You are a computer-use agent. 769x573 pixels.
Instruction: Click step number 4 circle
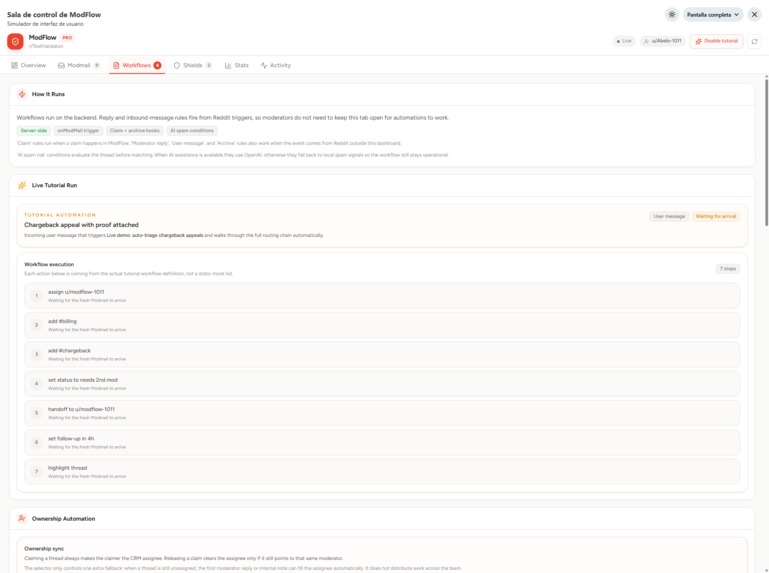(x=36, y=384)
